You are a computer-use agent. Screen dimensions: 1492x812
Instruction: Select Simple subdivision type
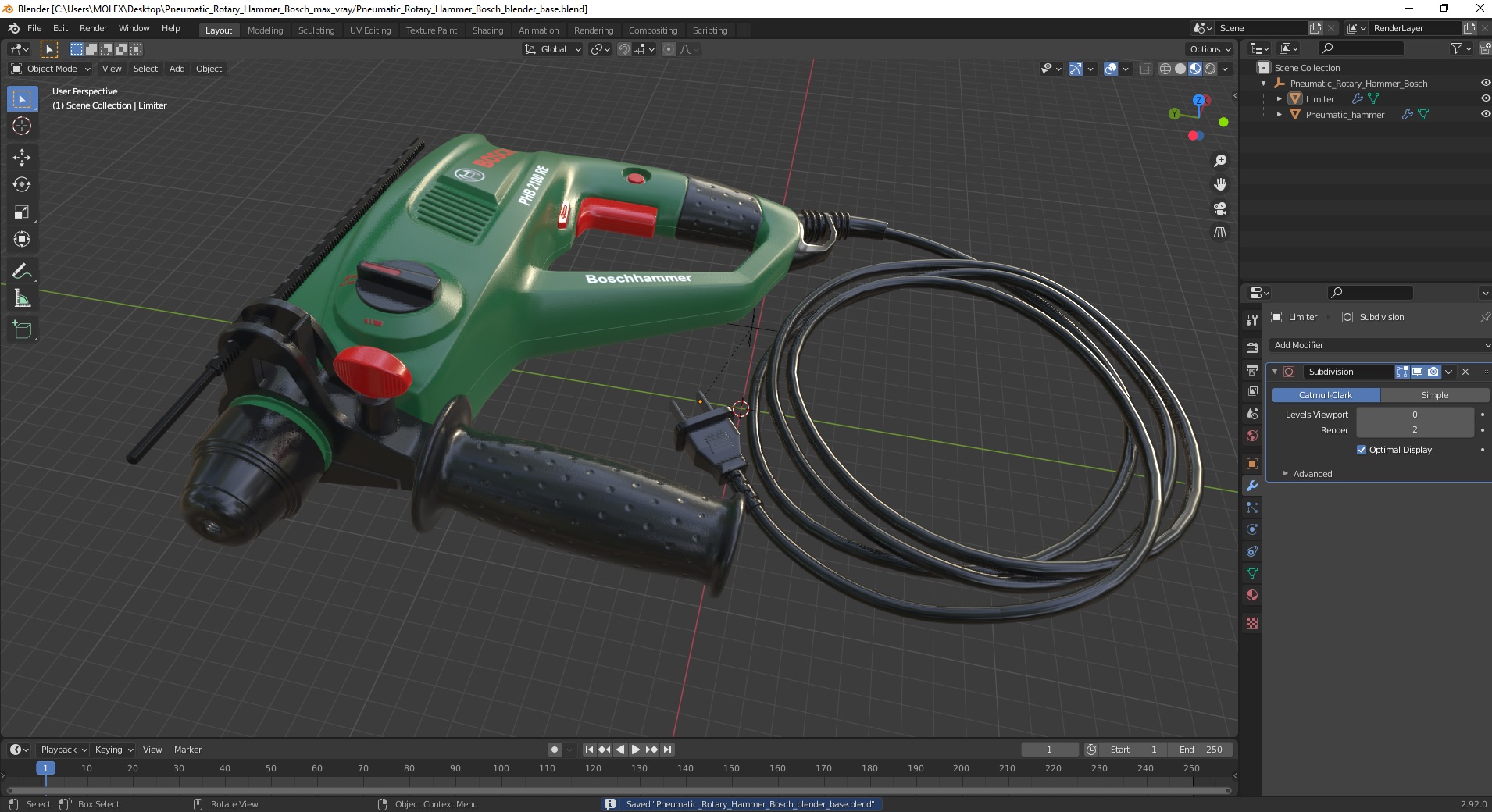coord(1435,395)
